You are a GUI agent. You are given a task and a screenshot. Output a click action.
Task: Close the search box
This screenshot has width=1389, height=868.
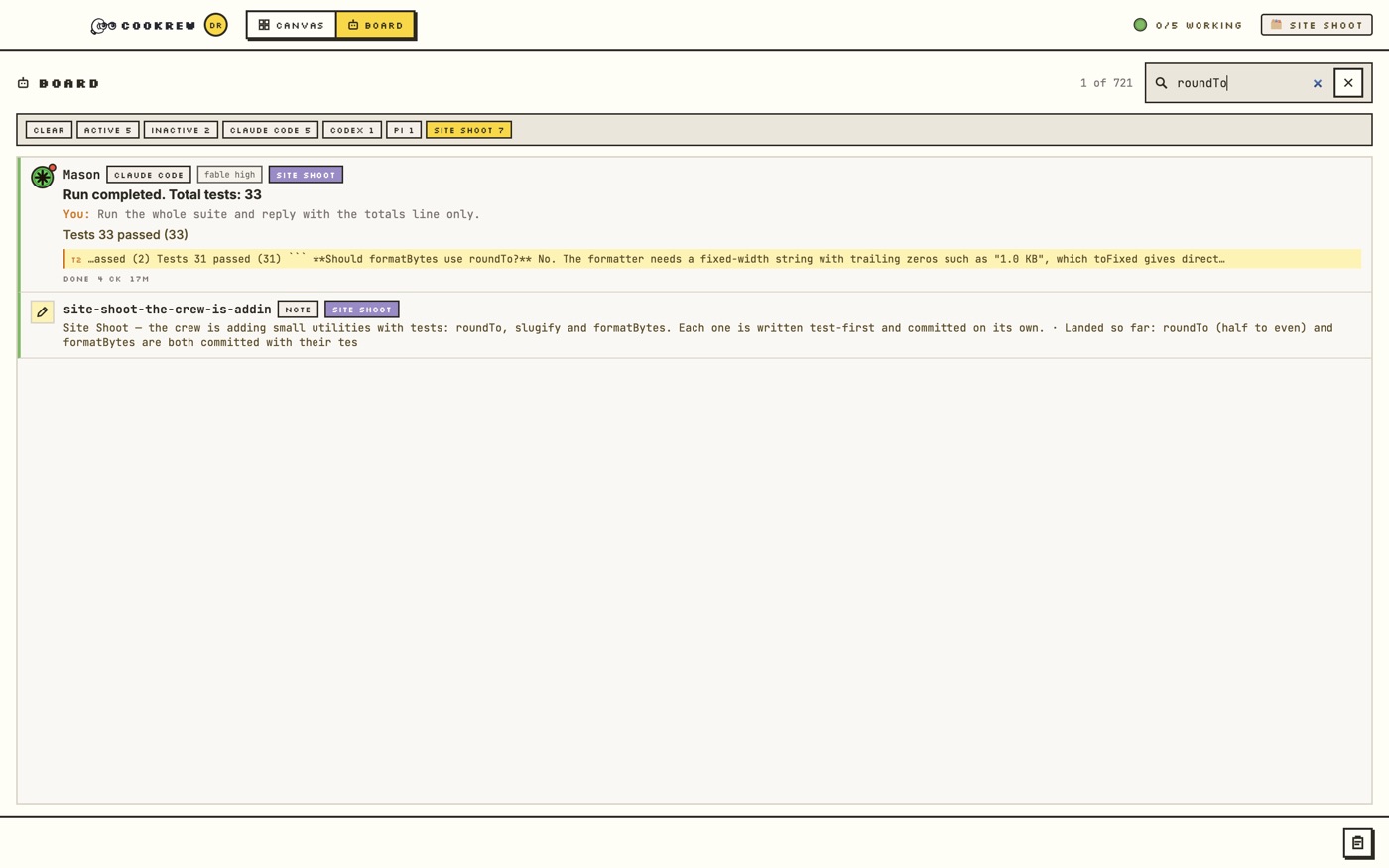(x=1348, y=83)
